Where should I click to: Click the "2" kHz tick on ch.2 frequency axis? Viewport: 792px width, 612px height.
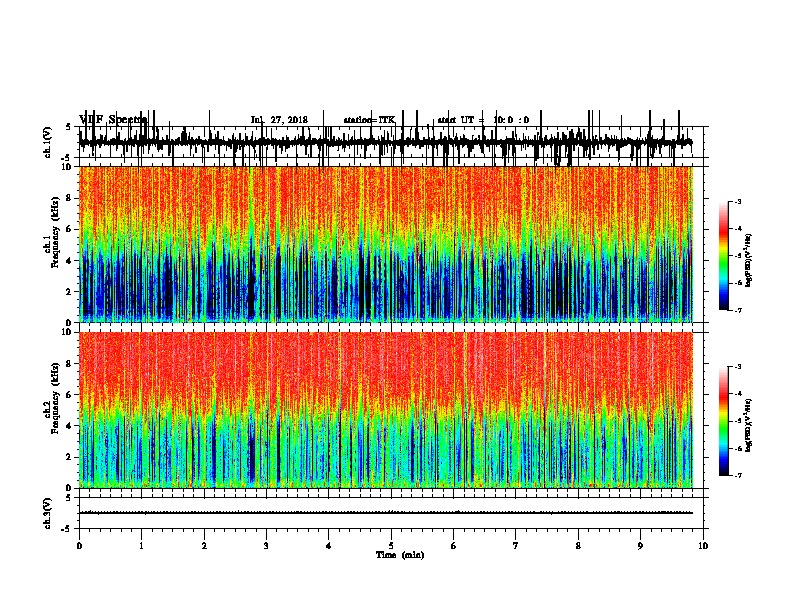click(x=69, y=457)
